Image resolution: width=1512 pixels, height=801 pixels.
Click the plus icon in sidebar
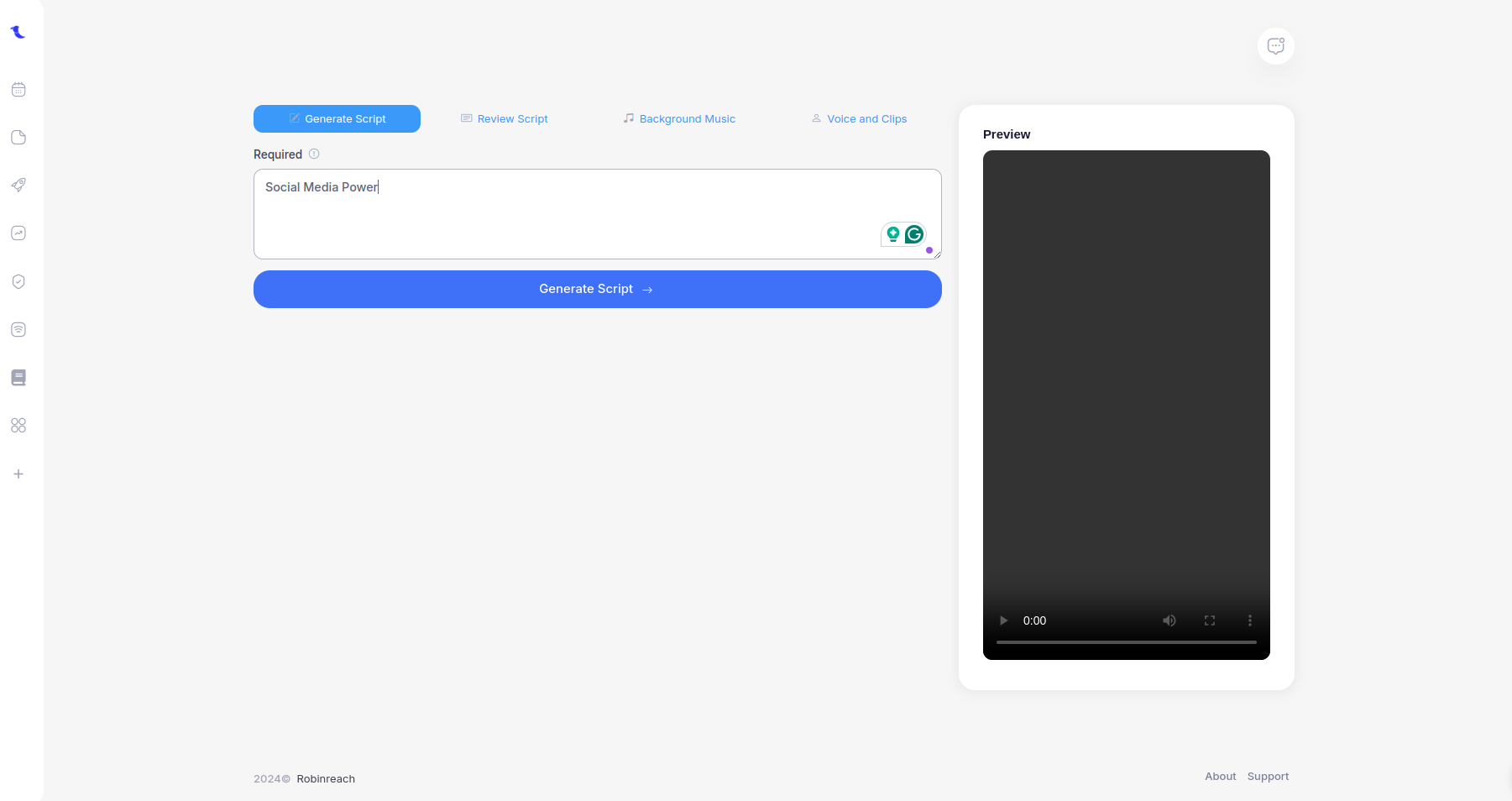(x=18, y=474)
